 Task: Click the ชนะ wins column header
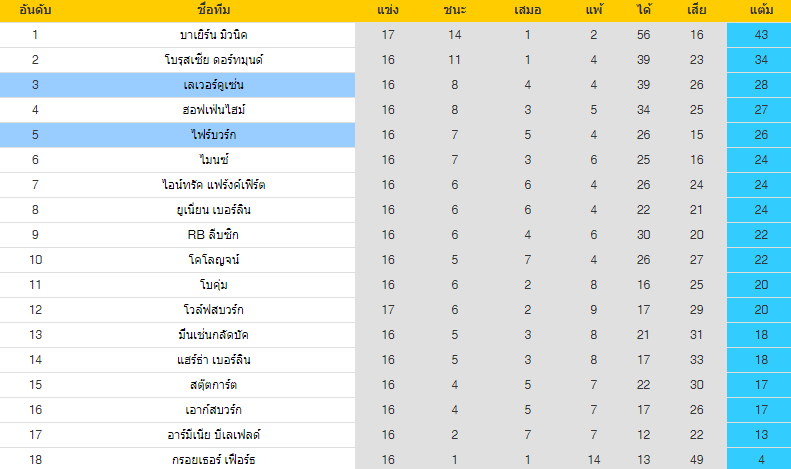tap(455, 10)
